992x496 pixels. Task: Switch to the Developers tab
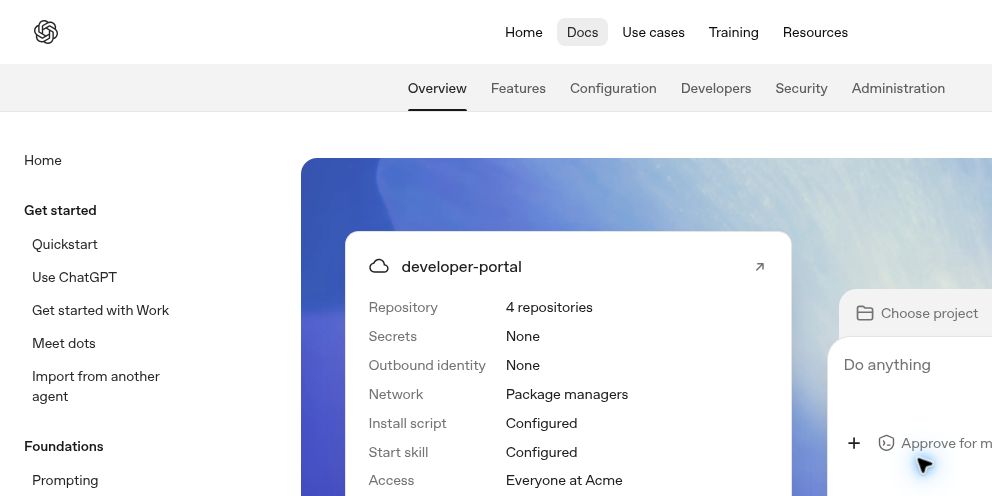716,89
